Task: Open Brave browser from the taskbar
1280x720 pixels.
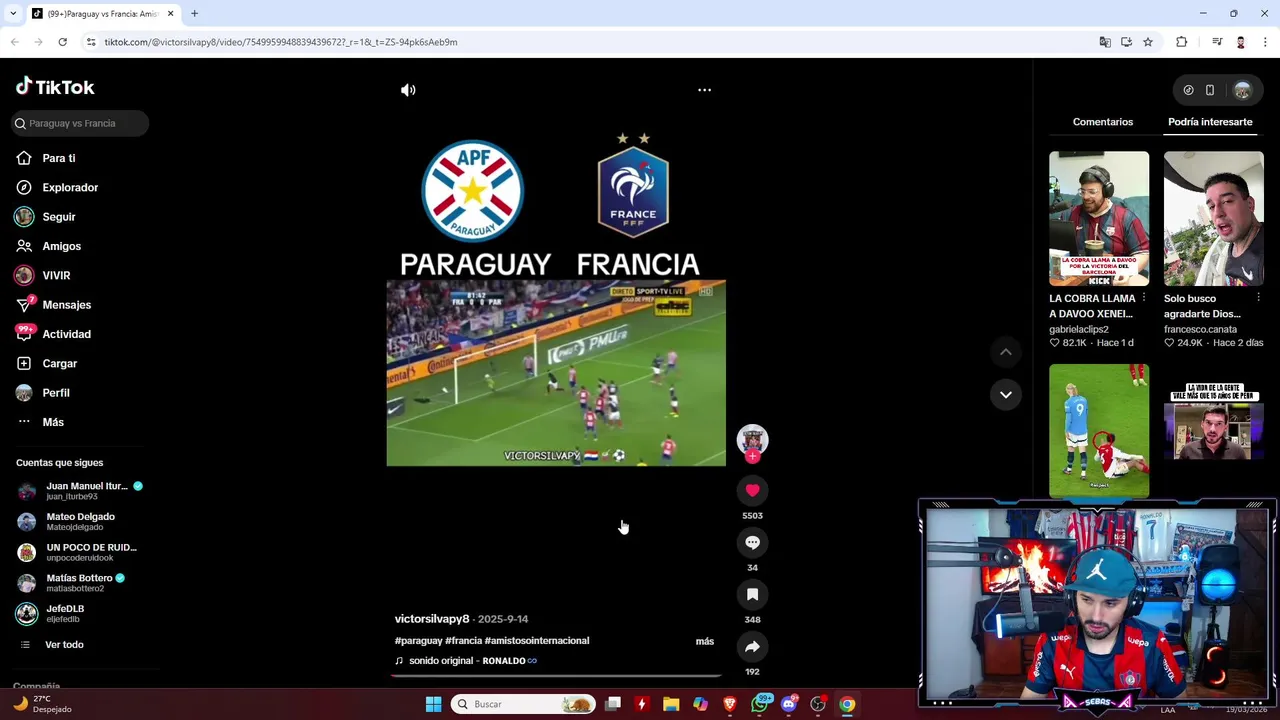Action: (x=730, y=704)
